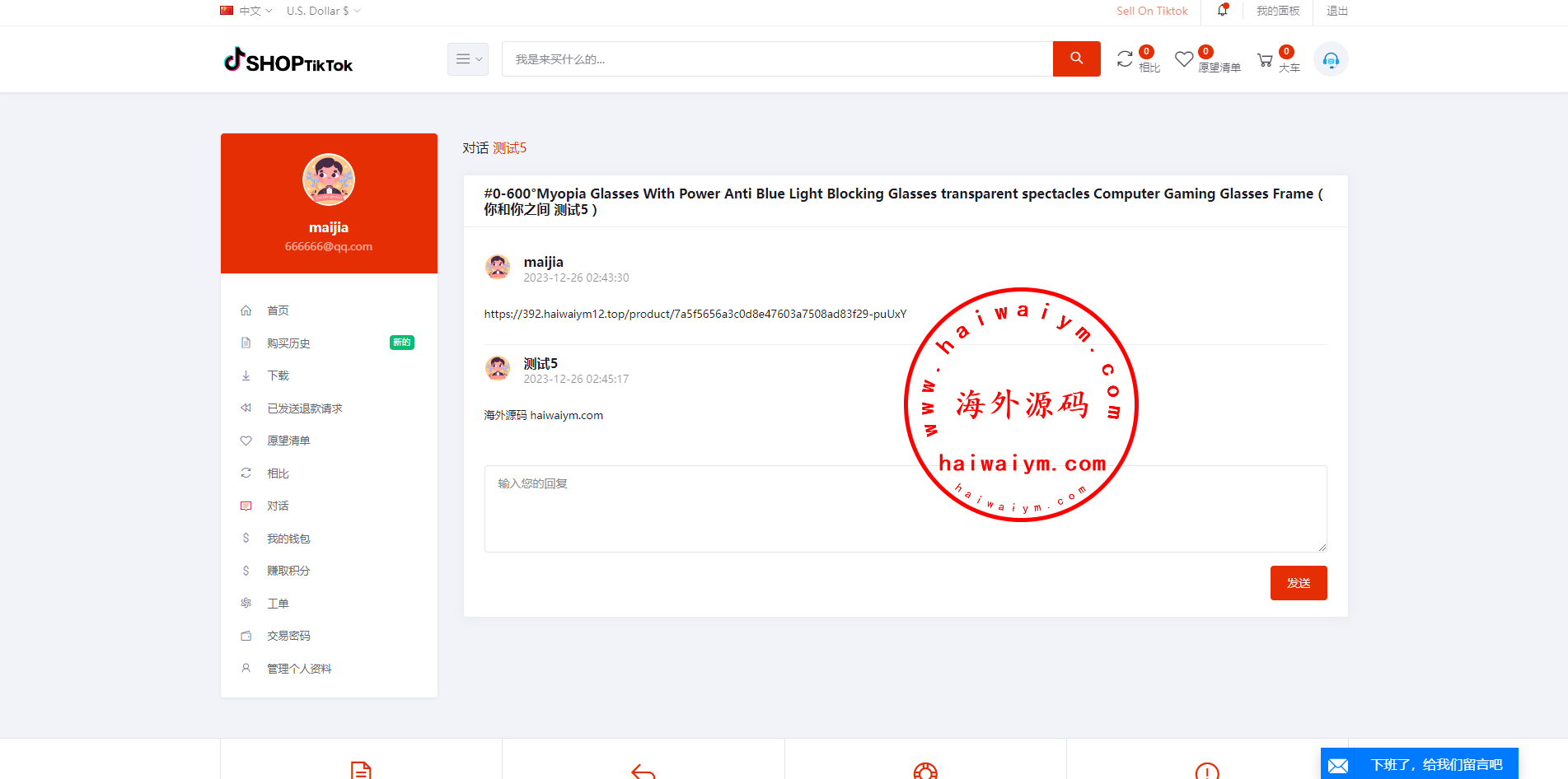Open the notification bell icon
The width and height of the screenshot is (1568, 779).
pos(1223,11)
